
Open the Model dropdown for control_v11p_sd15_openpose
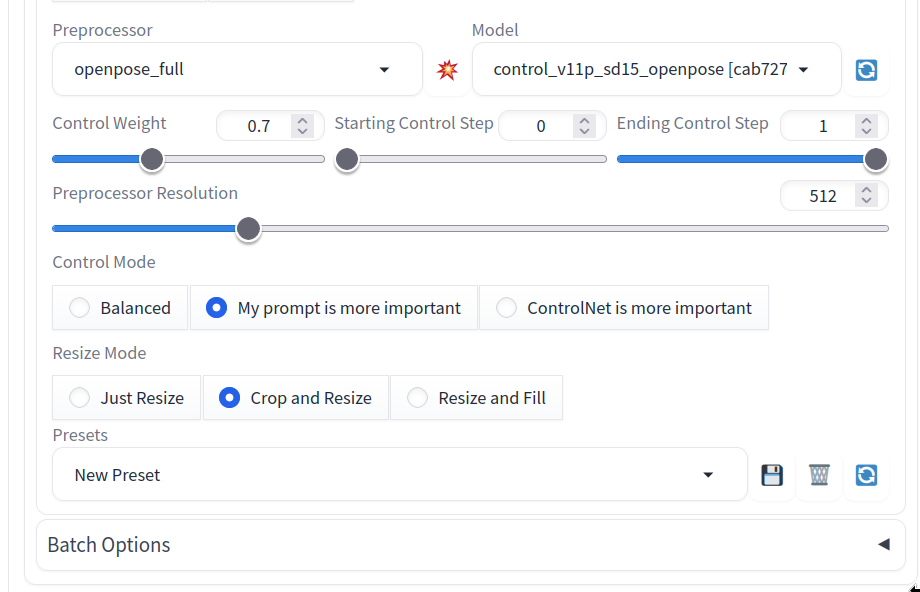pos(656,70)
